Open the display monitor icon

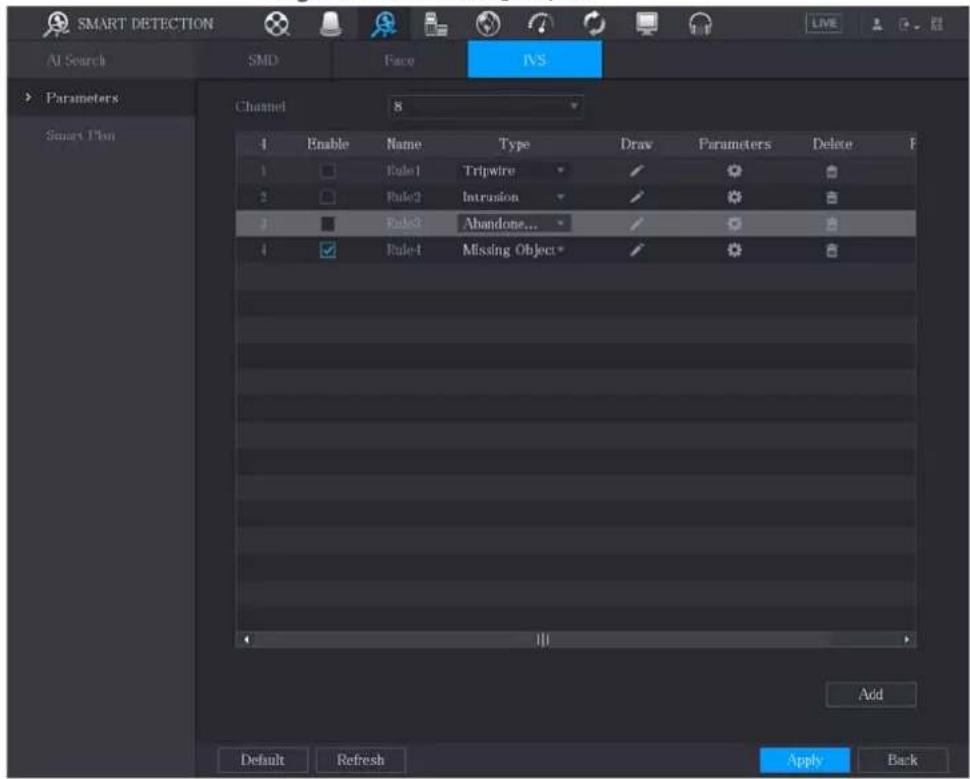pos(647,25)
